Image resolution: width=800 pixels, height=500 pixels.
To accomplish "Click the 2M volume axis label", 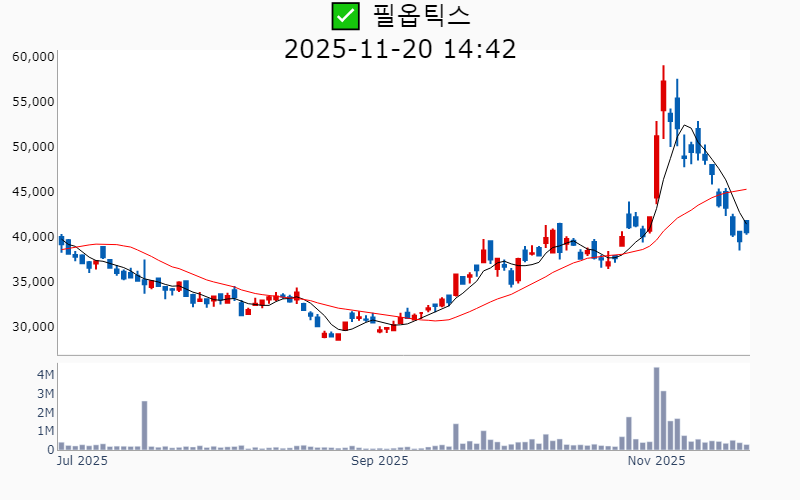I will point(45,412).
